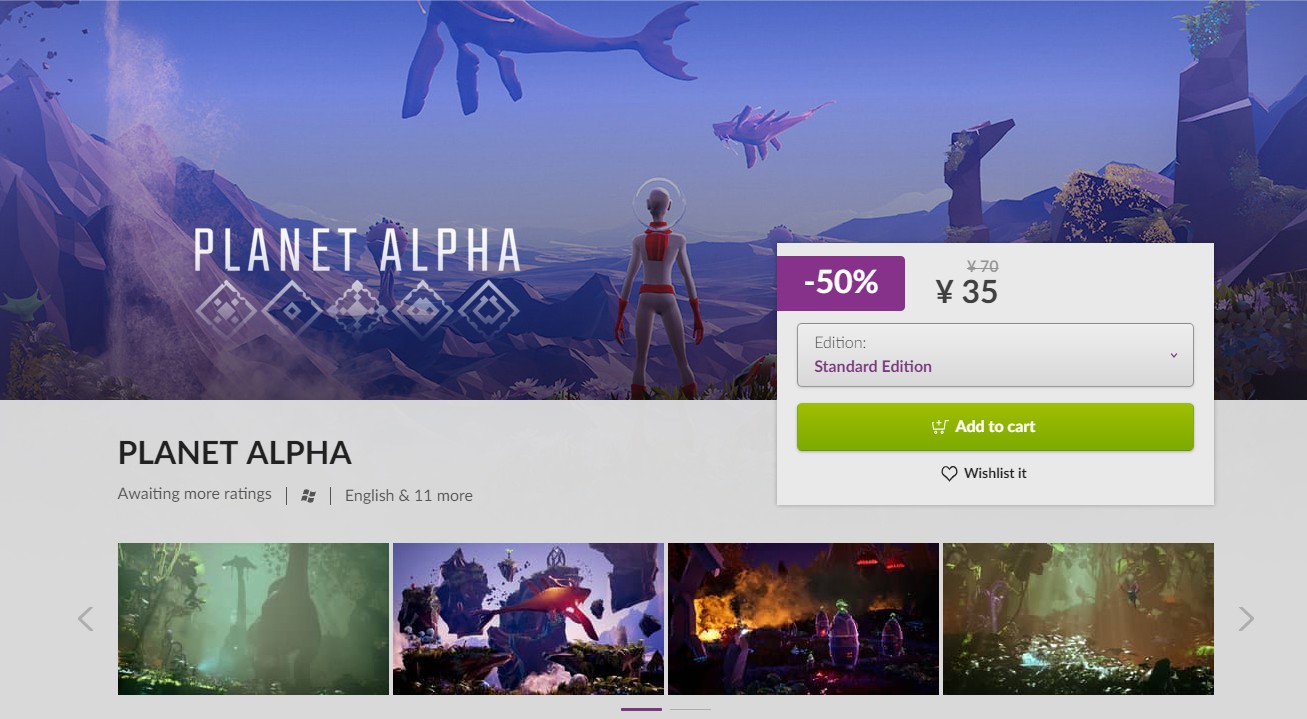Screen dimensions: 1307x719
Task: Click the Windows platform compatibility icon
Action: pyautogui.click(x=308, y=494)
